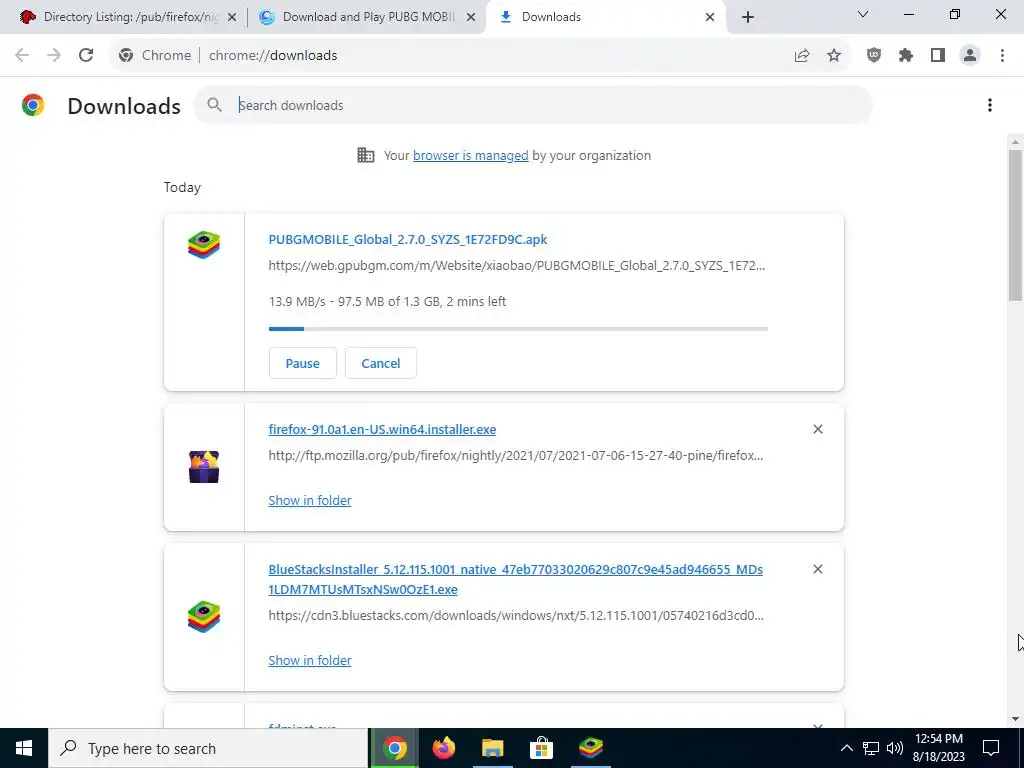This screenshot has width=1024, height=768.
Task: Open the taskbar clock showing 12:54 PM
Action: pyautogui.click(x=938, y=748)
